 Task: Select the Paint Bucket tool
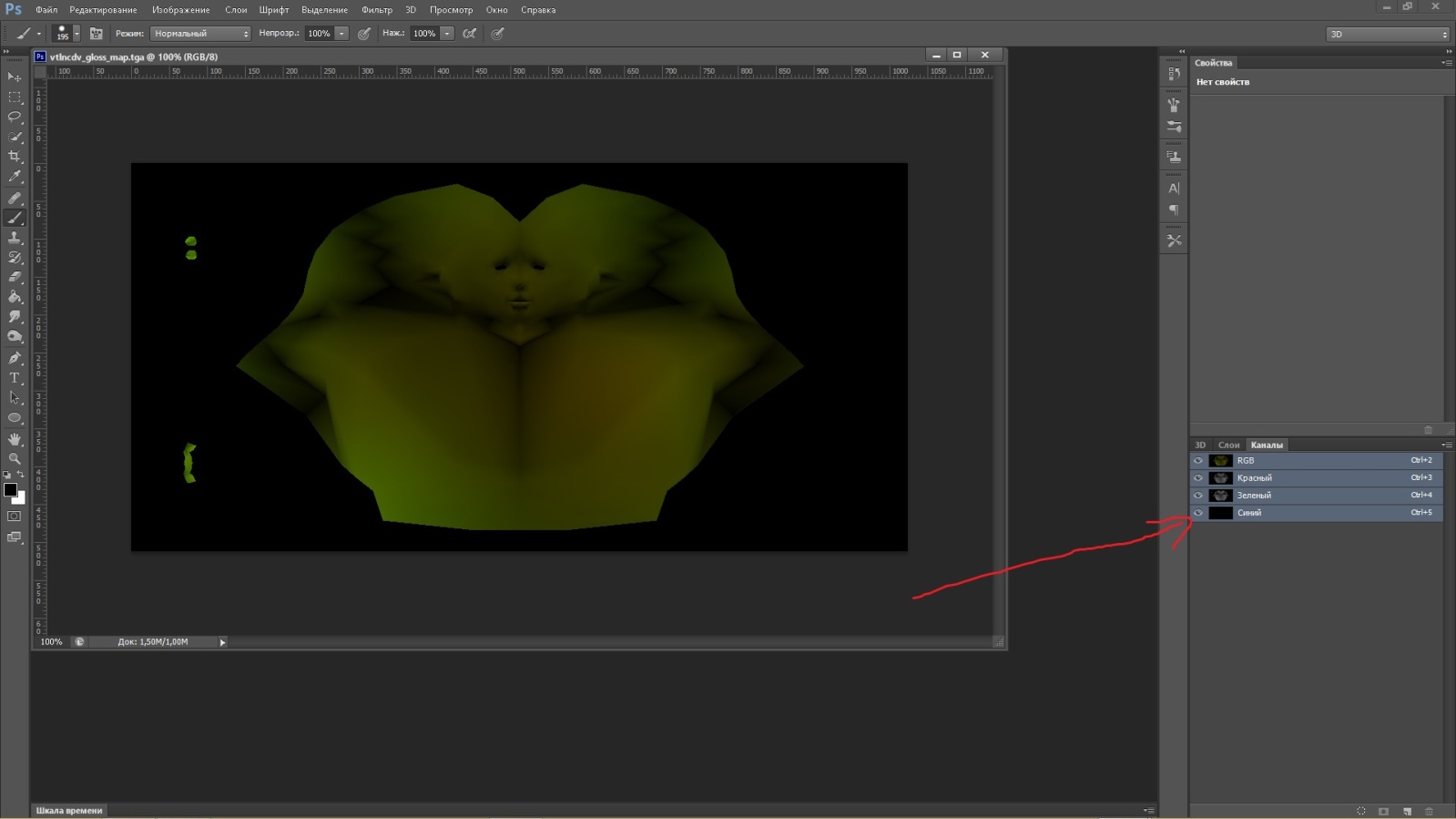tap(15, 297)
